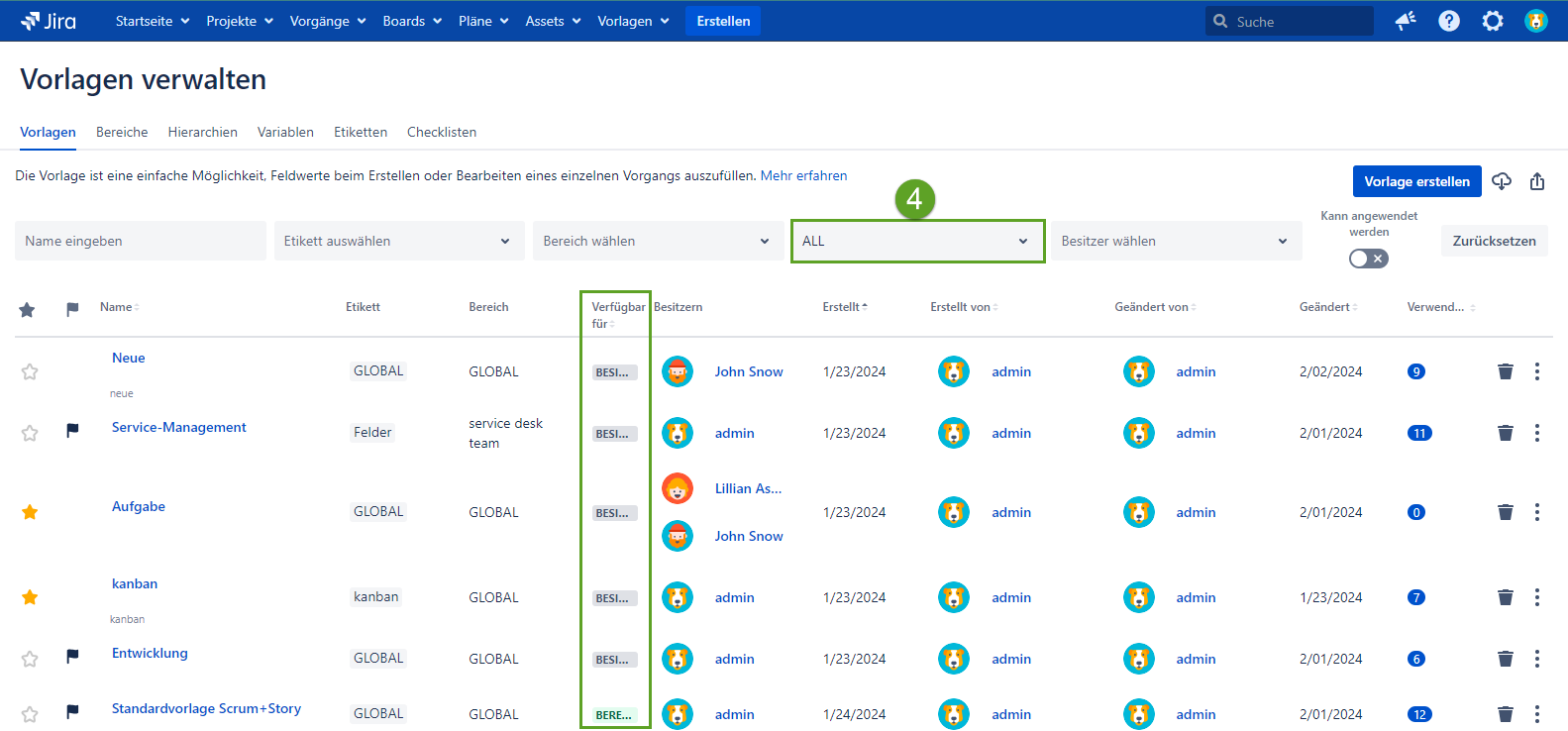
Task: Click the cloud download import icon
Action: click(1502, 181)
